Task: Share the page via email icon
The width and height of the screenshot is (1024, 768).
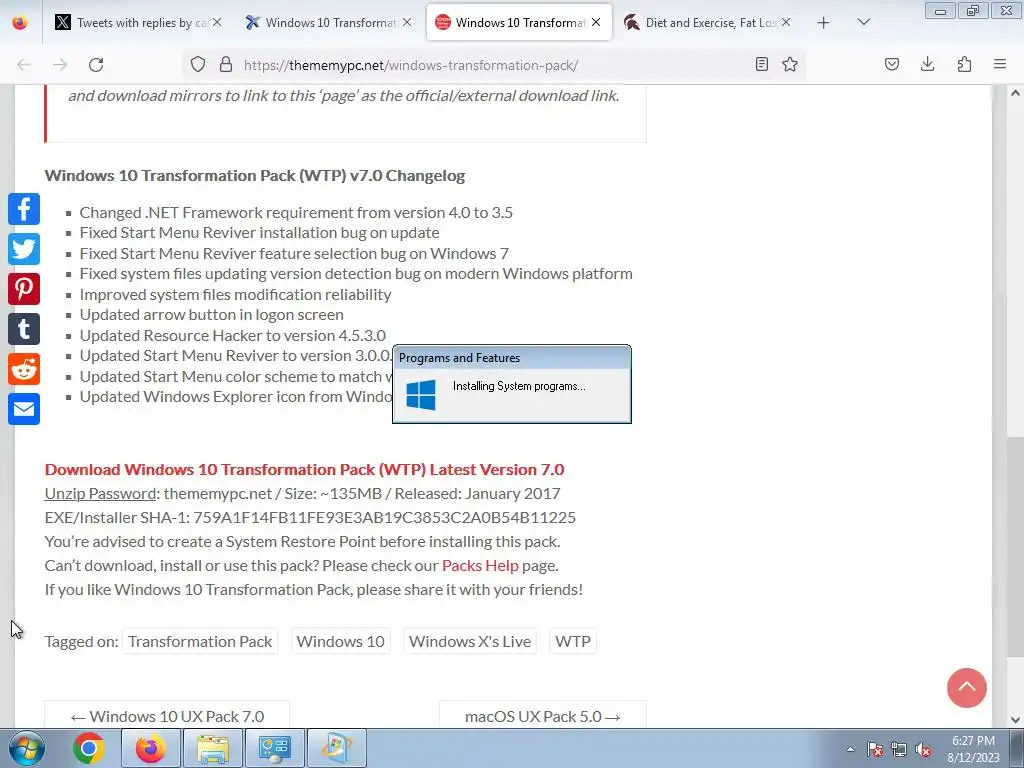Action: tap(24, 409)
